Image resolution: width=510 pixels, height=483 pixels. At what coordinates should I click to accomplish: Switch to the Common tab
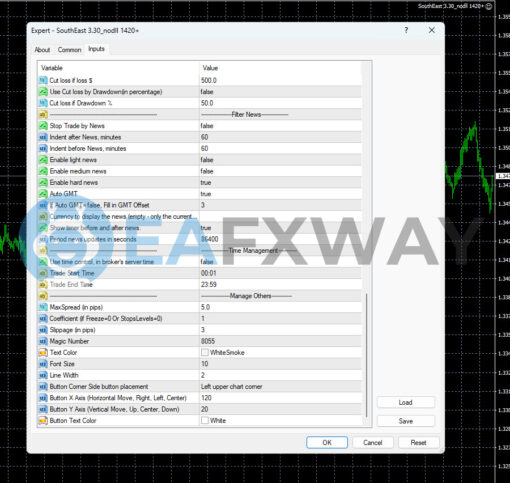(69, 50)
